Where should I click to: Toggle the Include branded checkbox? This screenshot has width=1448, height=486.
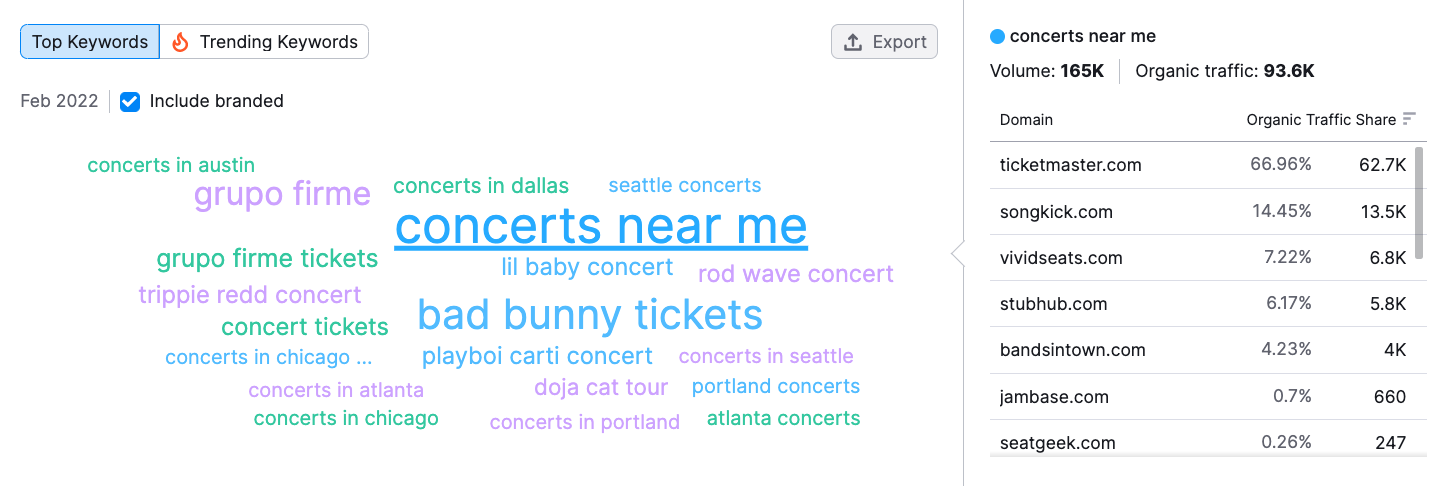tap(130, 101)
